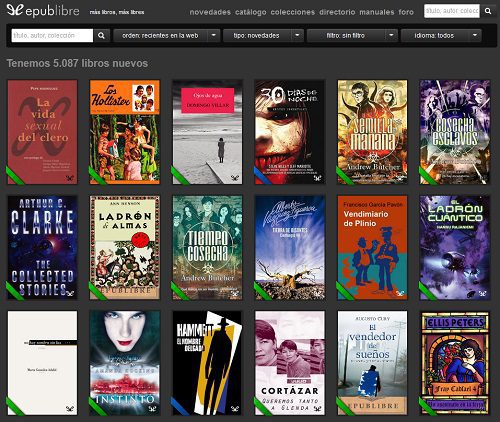Click the idioma: todos button
This screenshot has width=500, height=422.
[x=434, y=35]
